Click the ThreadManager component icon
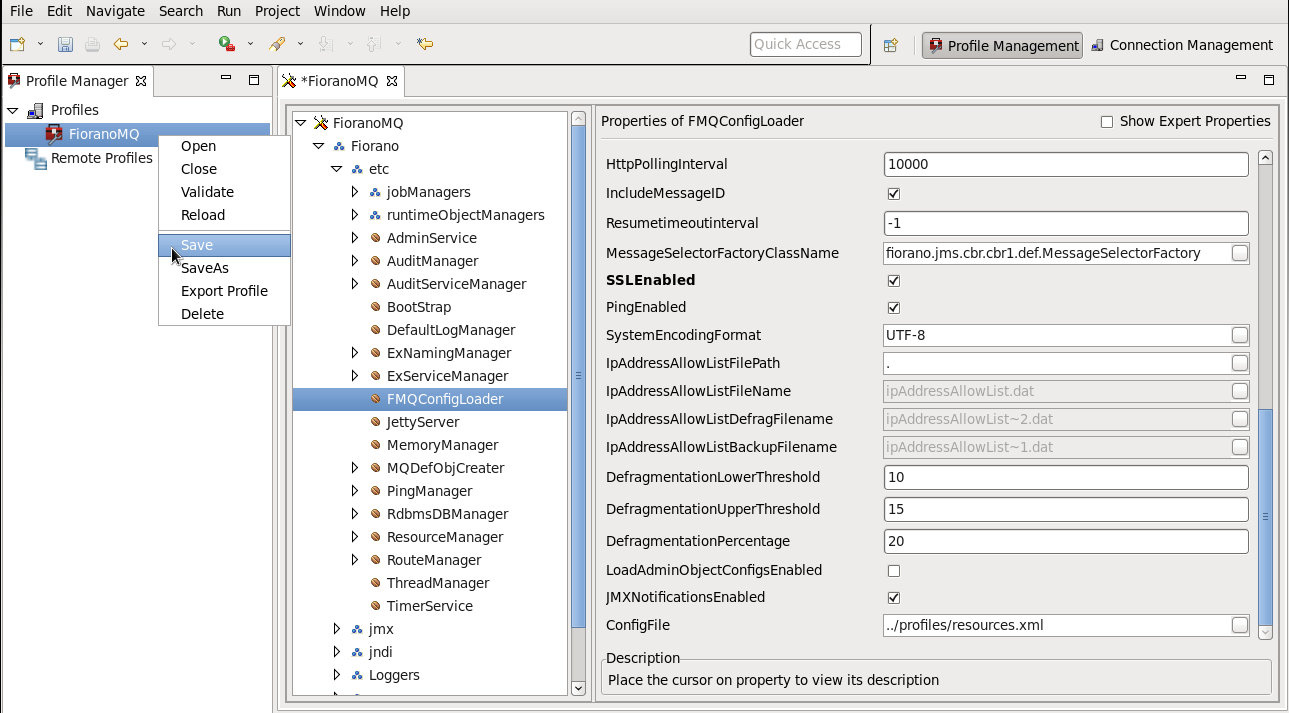1289x713 pixels. coord(376,583)
